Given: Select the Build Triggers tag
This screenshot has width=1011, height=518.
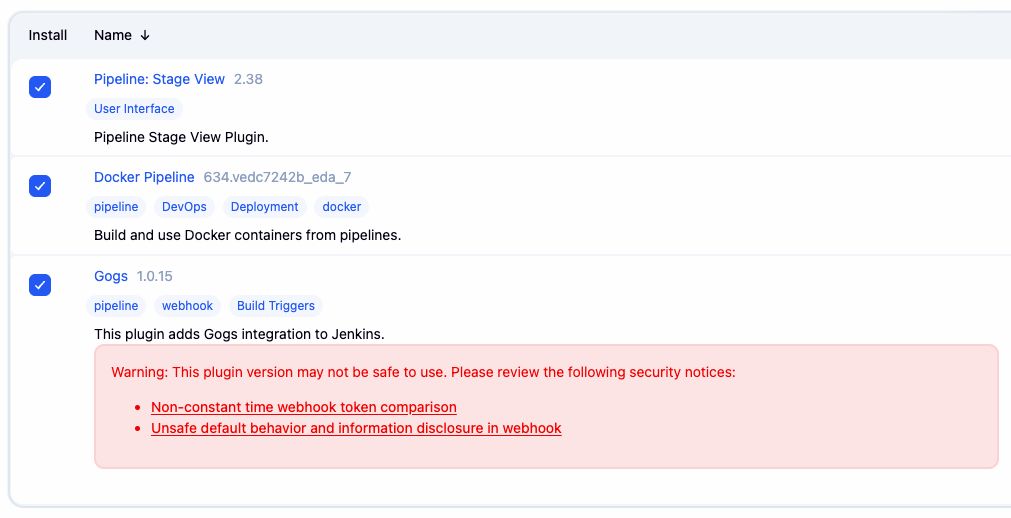Looking at the screenshot, I should (x=276, y=306).
